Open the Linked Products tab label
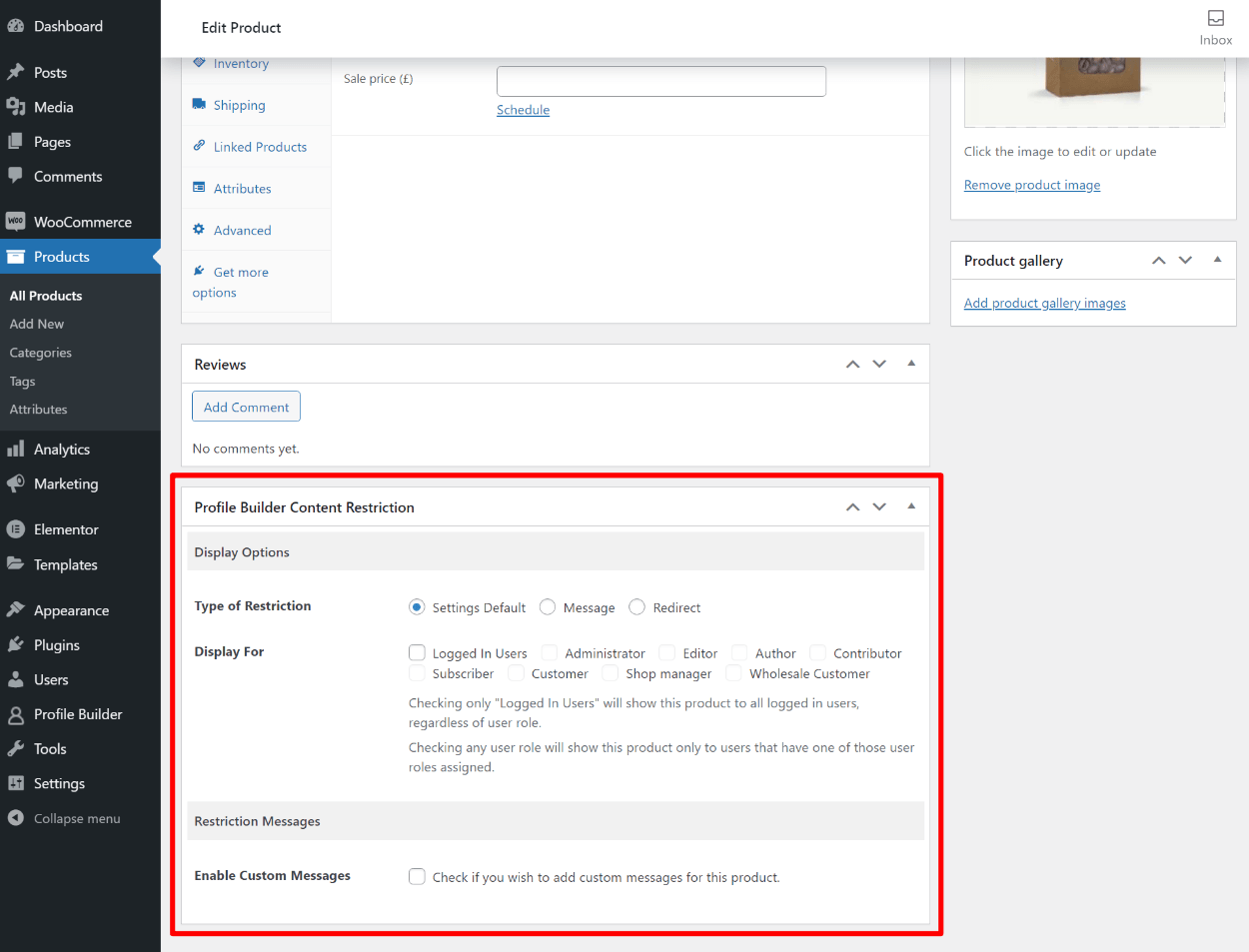The height and width of the screenshot is (952, 1249). coord(260,147)
